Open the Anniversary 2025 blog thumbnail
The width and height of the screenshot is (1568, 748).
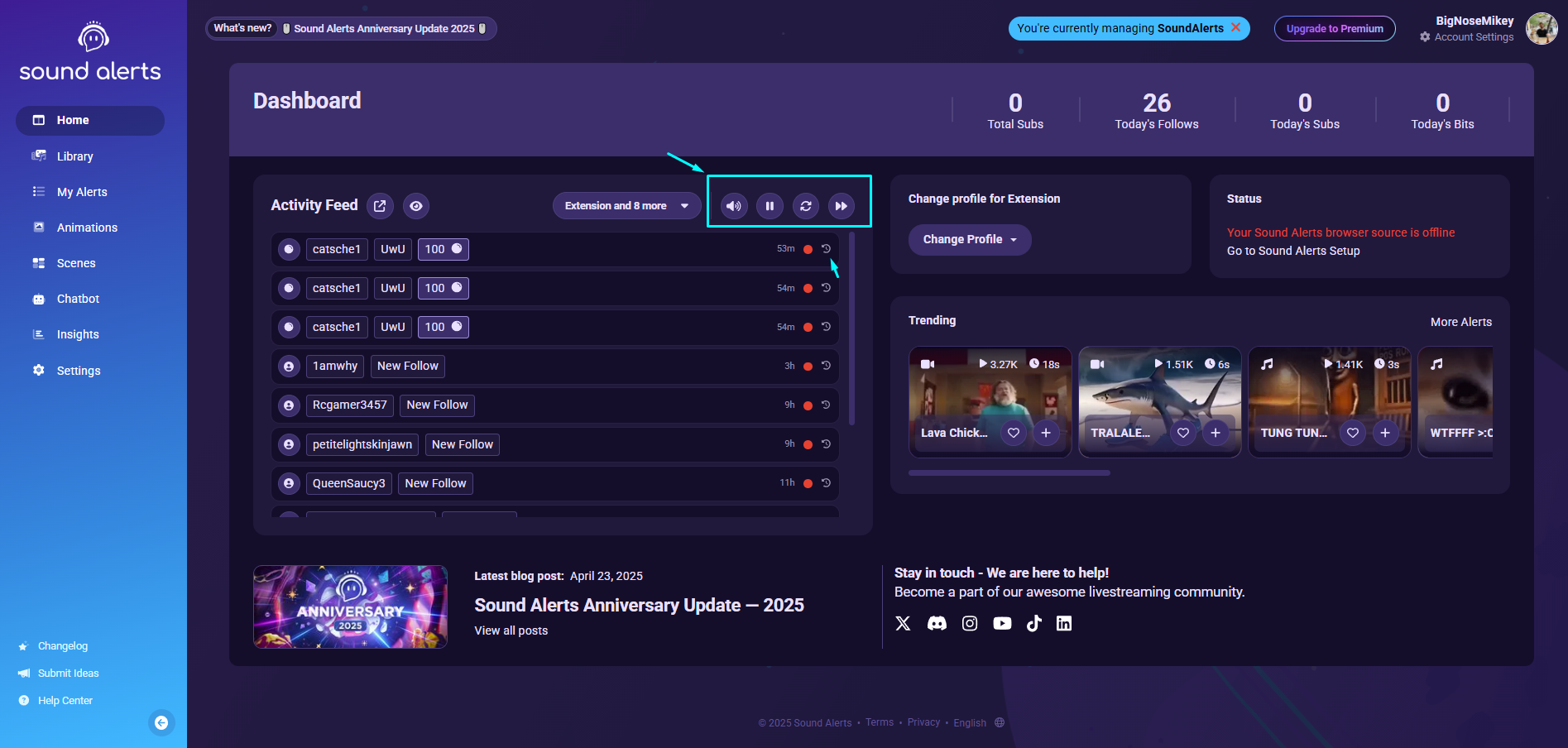[350, 607]
